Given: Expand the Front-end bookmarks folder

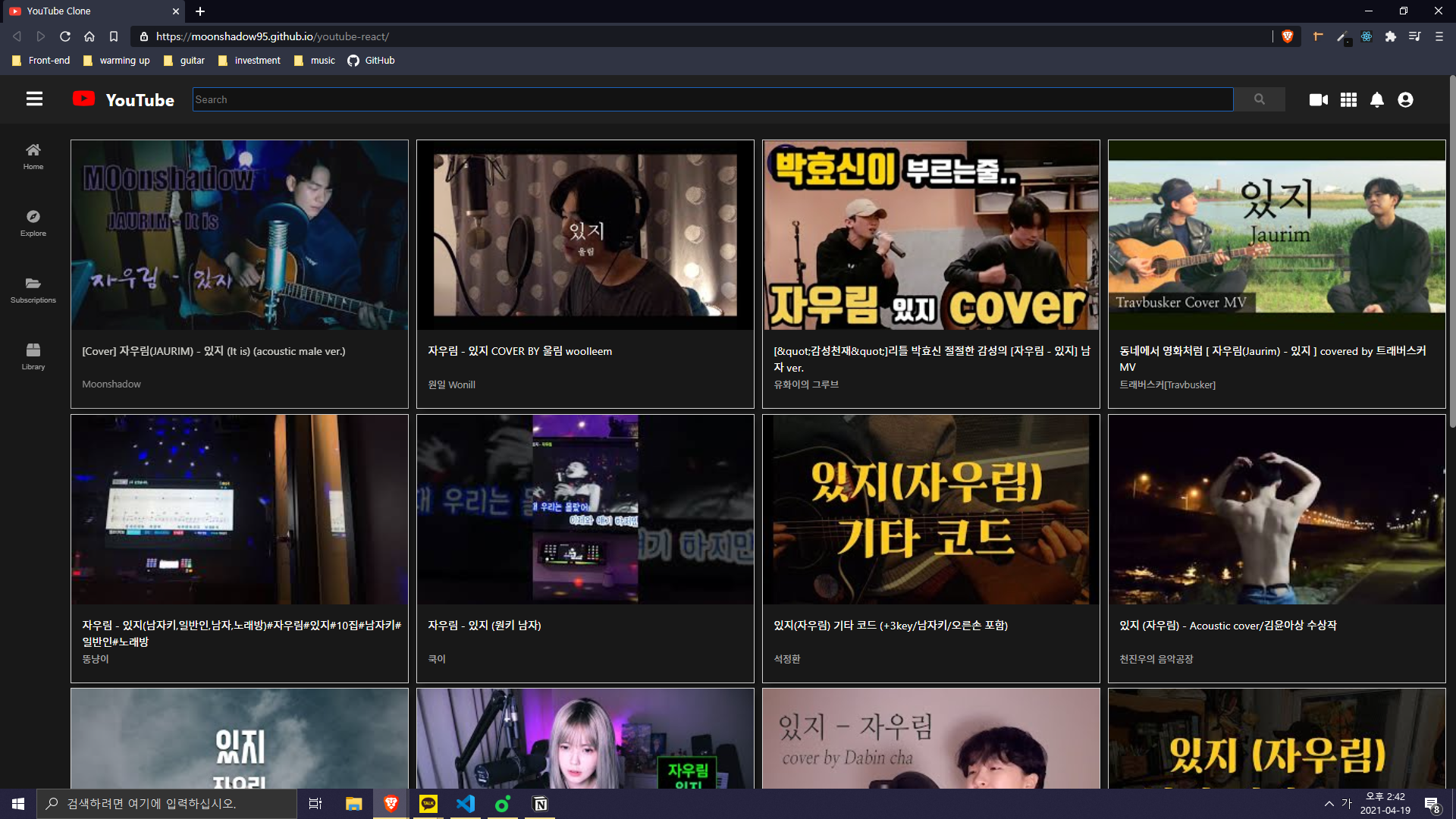Looking at the screenshot, I should pos(42,61).
